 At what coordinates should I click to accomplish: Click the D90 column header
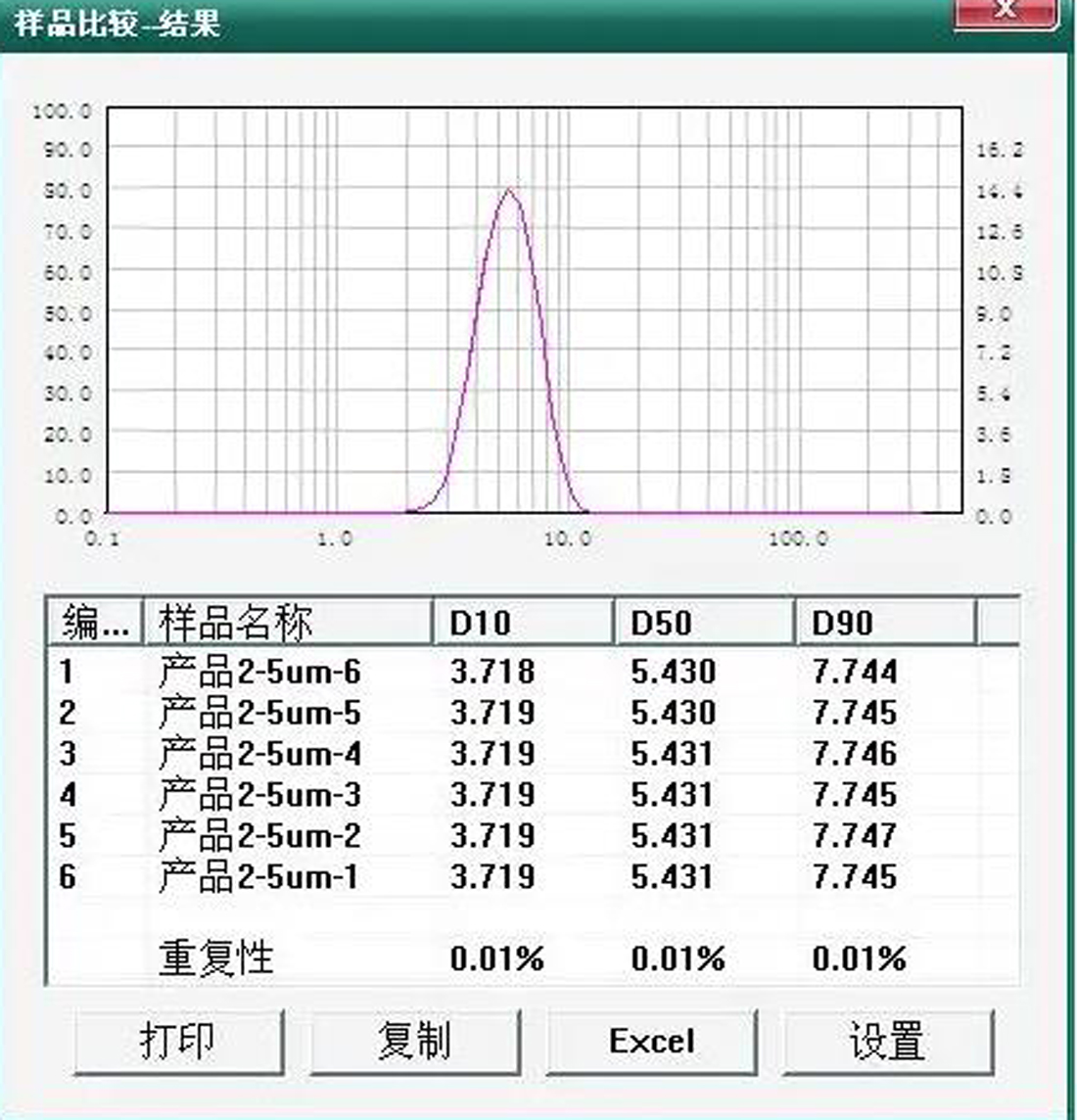886,622
